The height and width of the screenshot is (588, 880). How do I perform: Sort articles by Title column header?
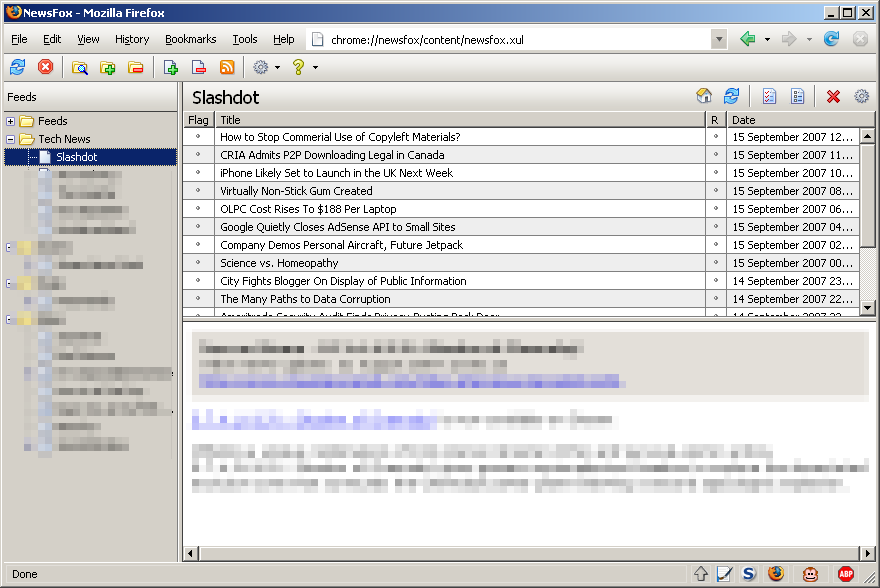(x=460, y=120)
